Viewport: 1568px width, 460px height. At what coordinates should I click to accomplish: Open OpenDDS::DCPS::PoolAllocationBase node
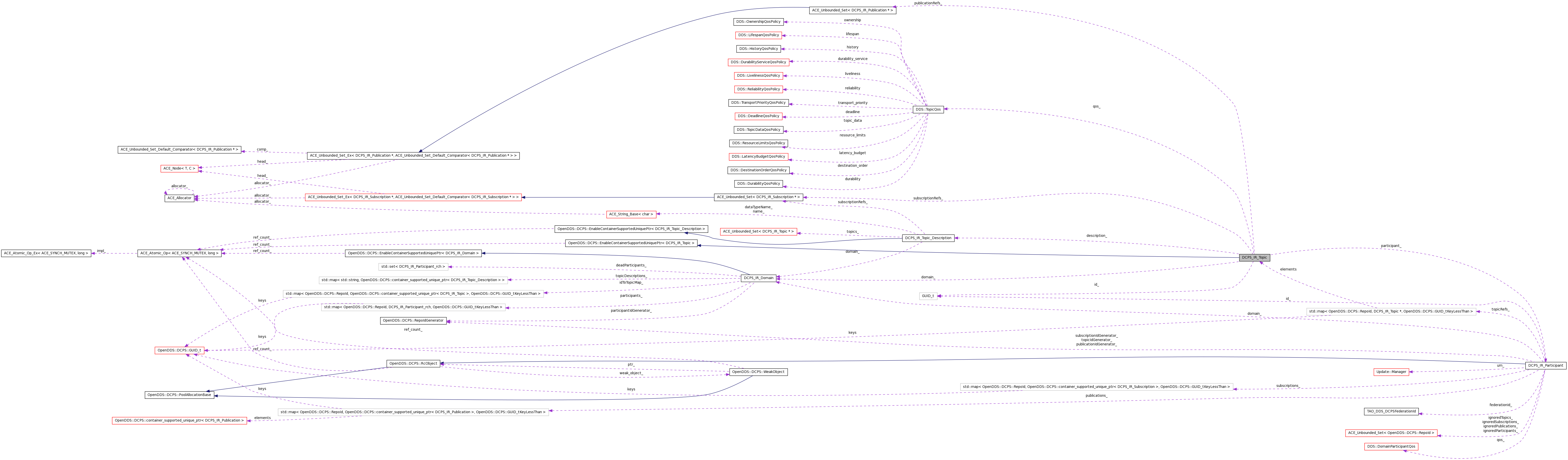pos(179,395)
